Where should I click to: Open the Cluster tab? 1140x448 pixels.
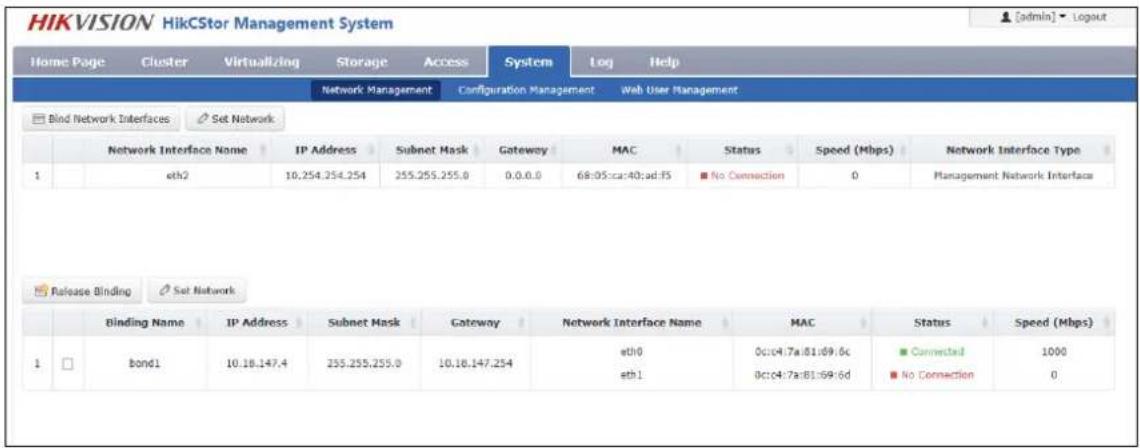pyautogui.click(x=164, y=63)
